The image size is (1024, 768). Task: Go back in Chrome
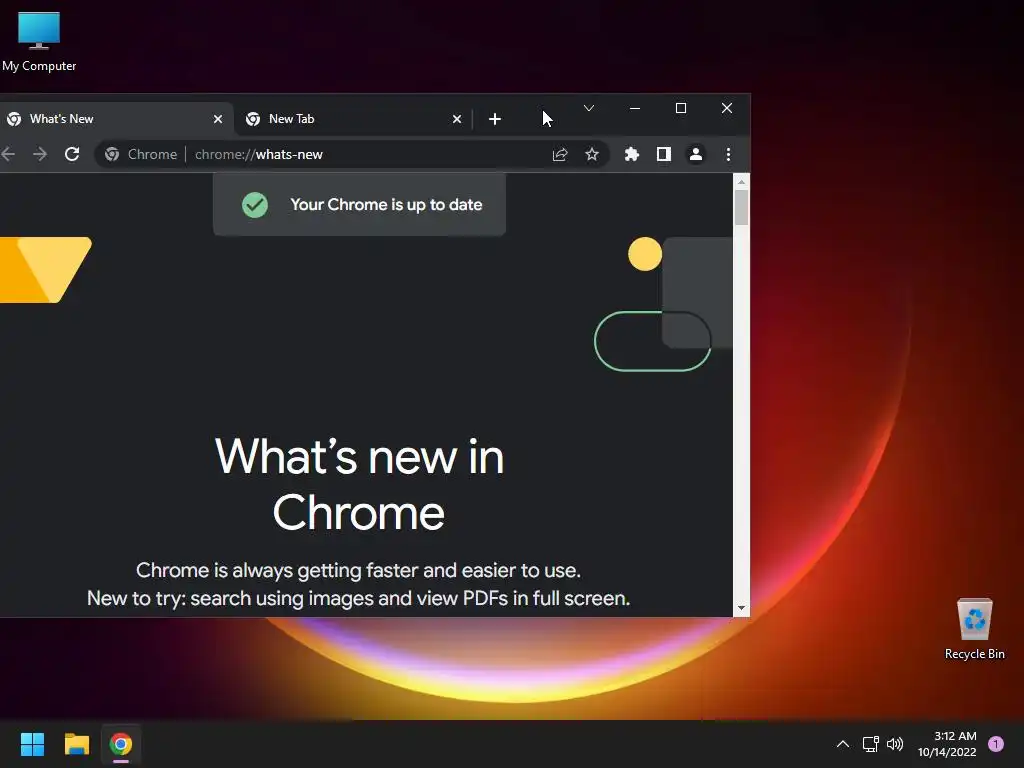[8, 154]
